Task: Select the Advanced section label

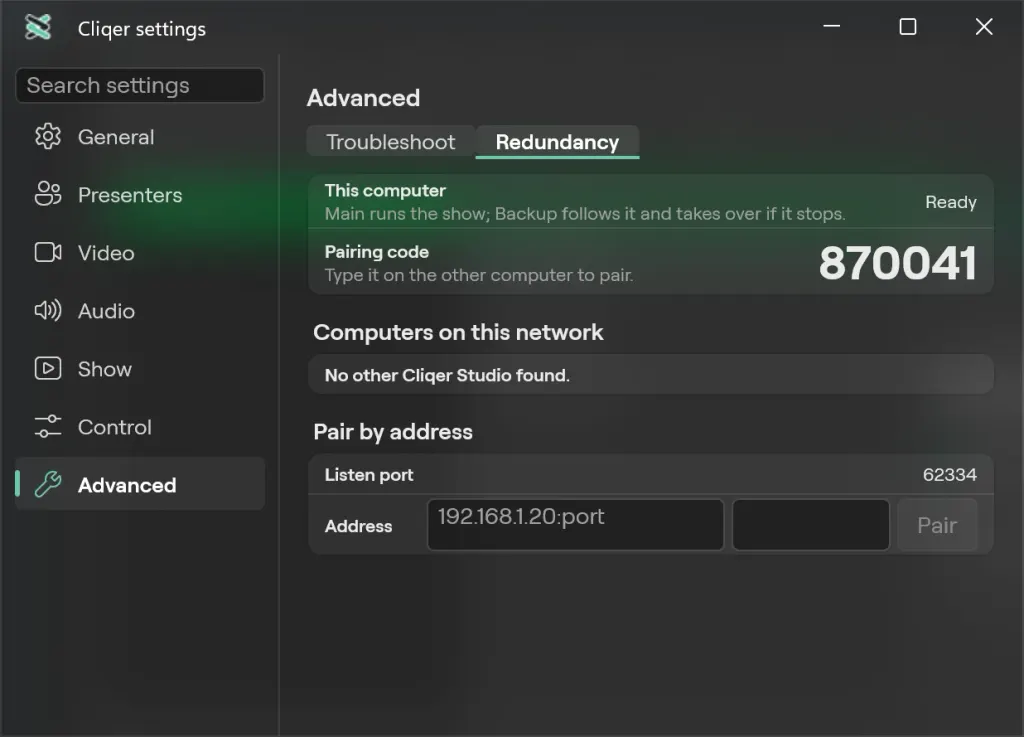Action: pos(127,485)
